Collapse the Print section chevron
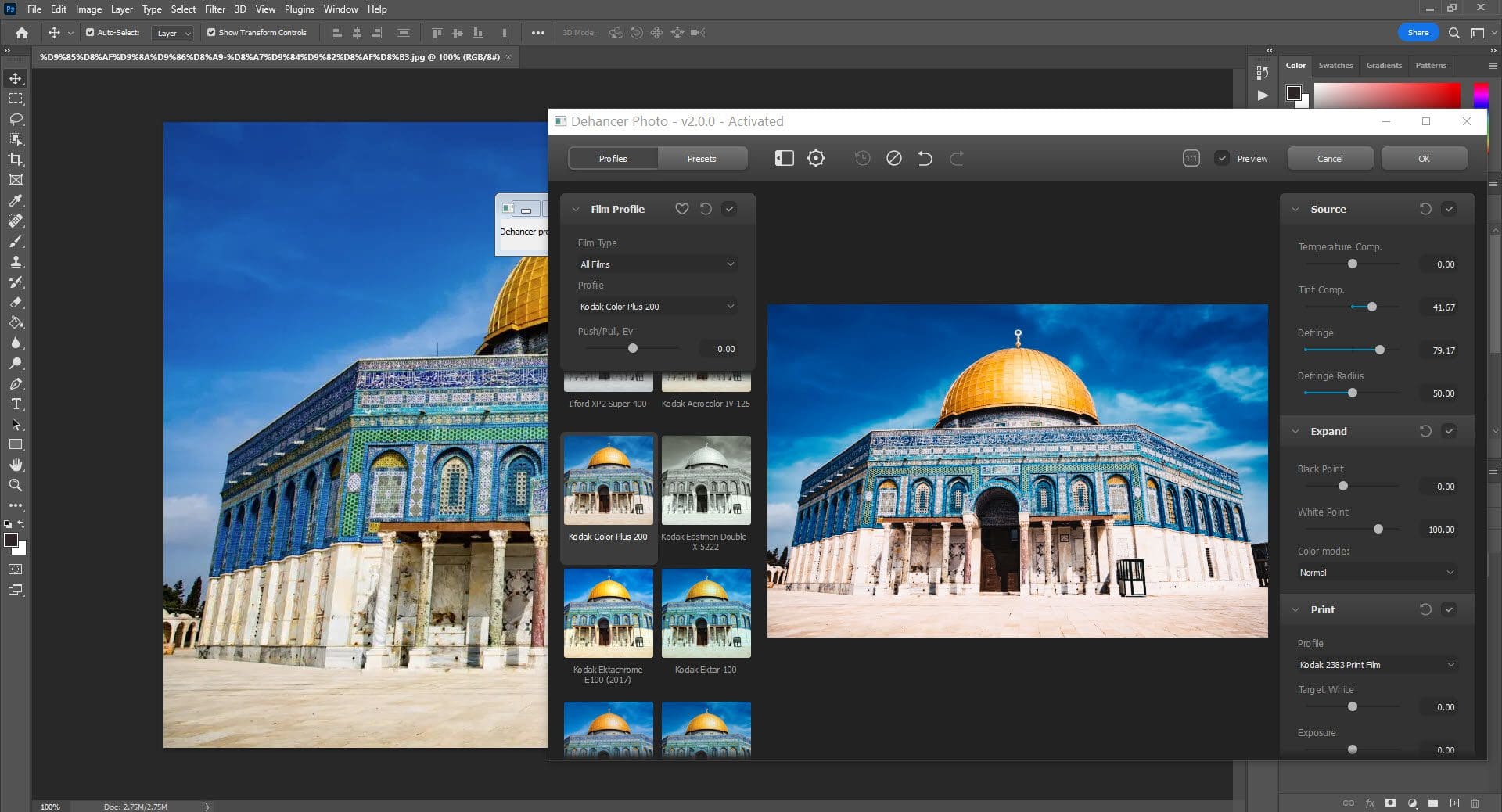Image resolution: width=1502 pixels, height=812 pixels. [1295, 609]
